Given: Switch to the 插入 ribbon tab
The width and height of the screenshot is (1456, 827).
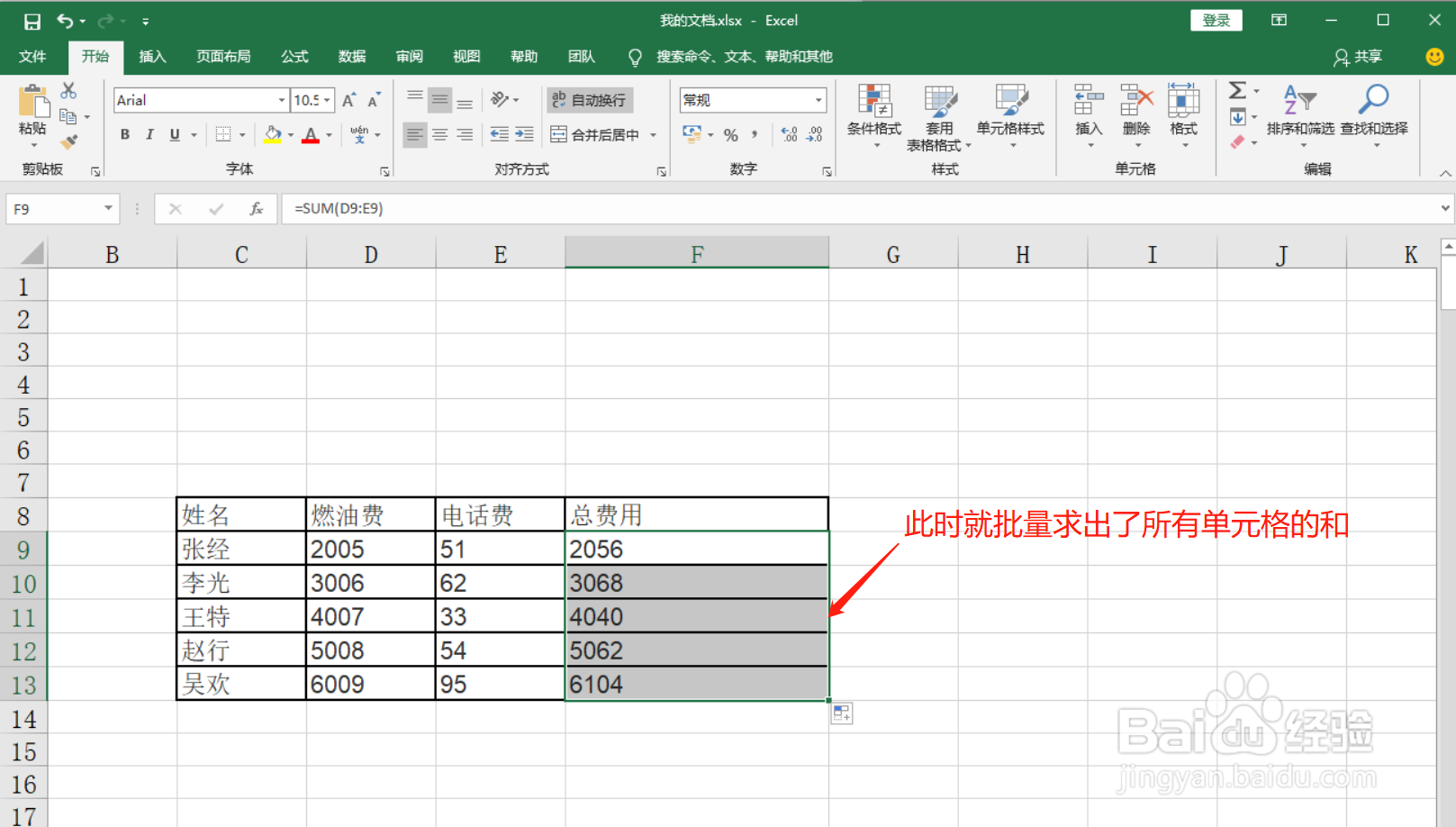Looking at the screenshot, I should pyautogui.click(x=152, y=56).
